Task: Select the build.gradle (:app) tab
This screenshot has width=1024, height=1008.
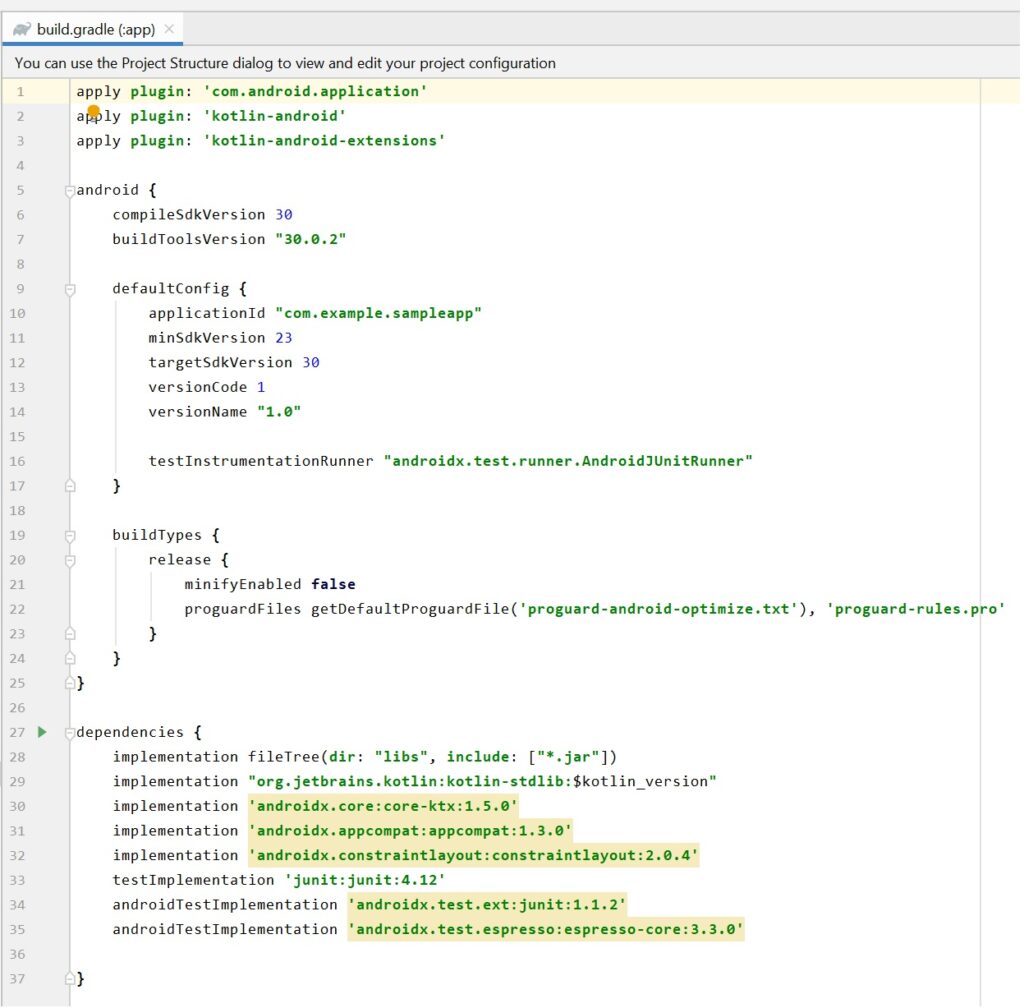Action: pyautogui.click(x=92, y=29)
